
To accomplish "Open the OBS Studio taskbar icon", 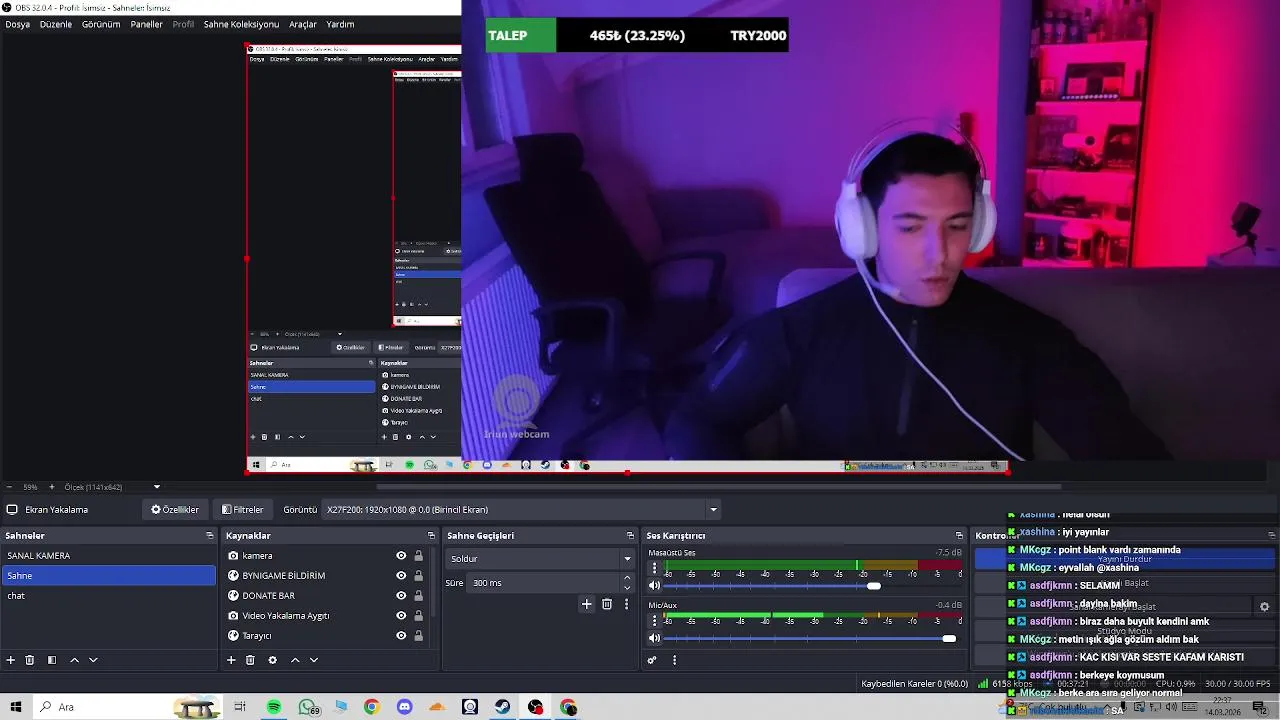I will tap(536, 707).
